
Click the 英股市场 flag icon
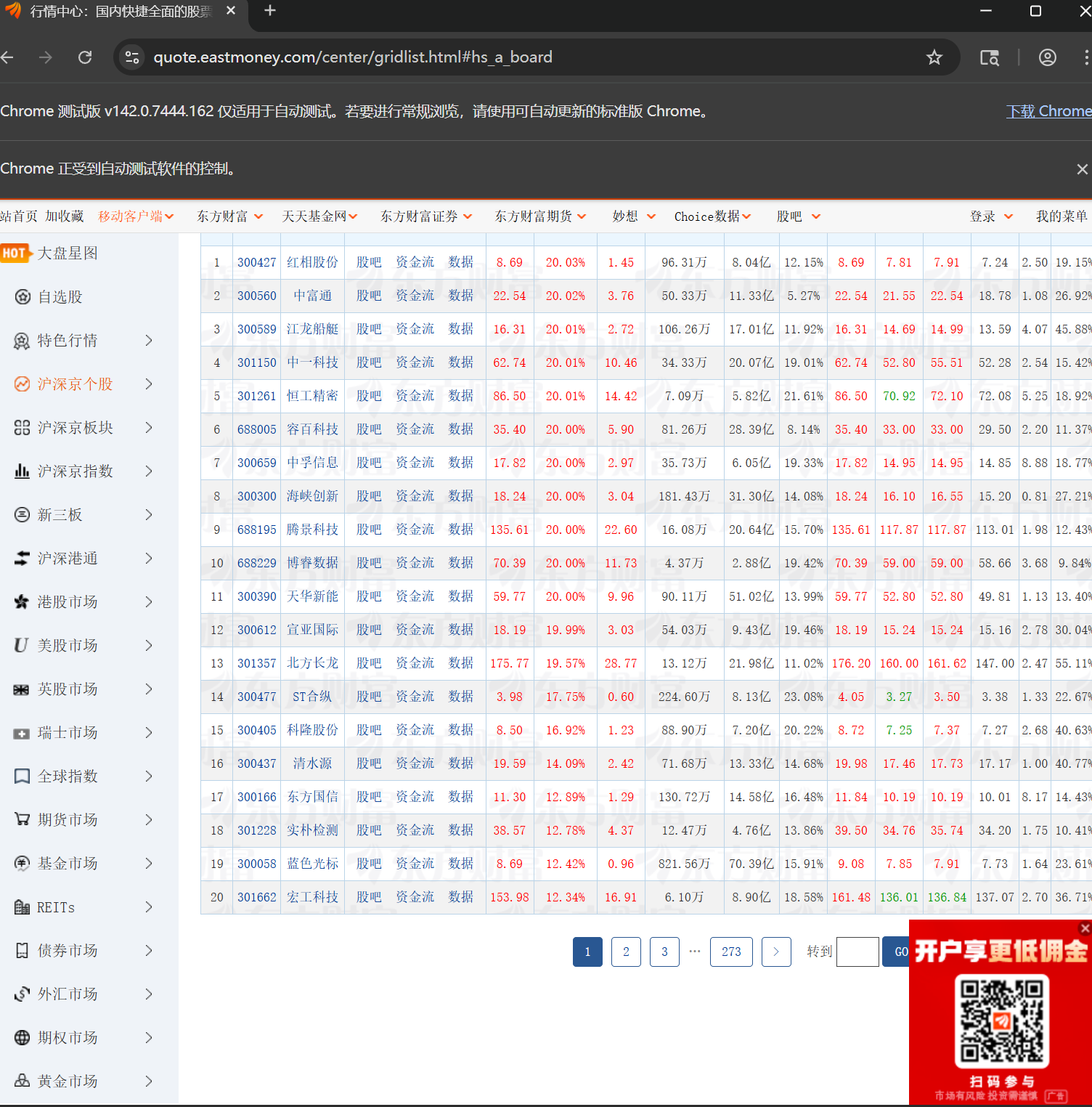pos(23,689)
